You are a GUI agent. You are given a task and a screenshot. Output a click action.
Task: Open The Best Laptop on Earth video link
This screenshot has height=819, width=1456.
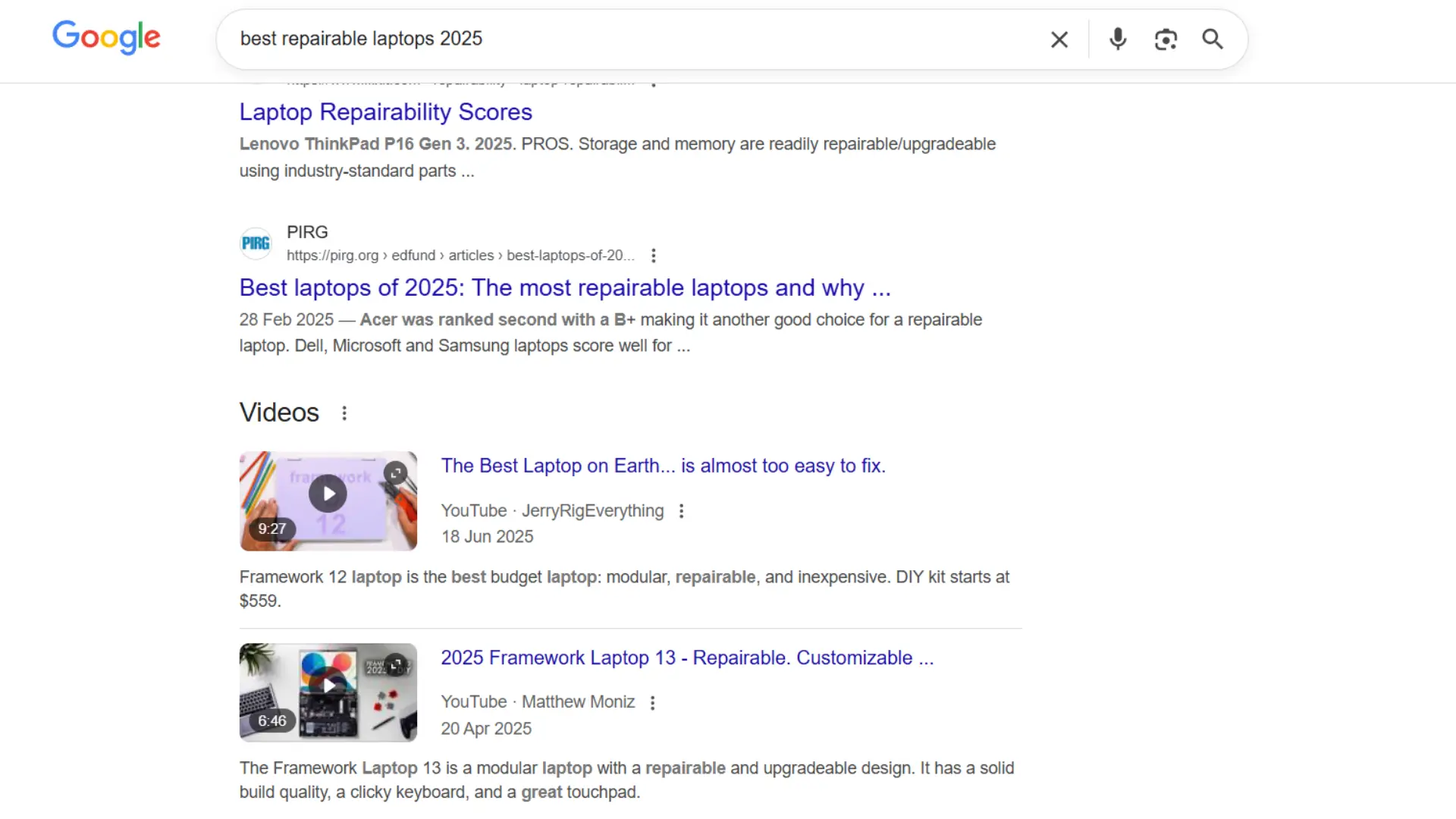point(663,466)
